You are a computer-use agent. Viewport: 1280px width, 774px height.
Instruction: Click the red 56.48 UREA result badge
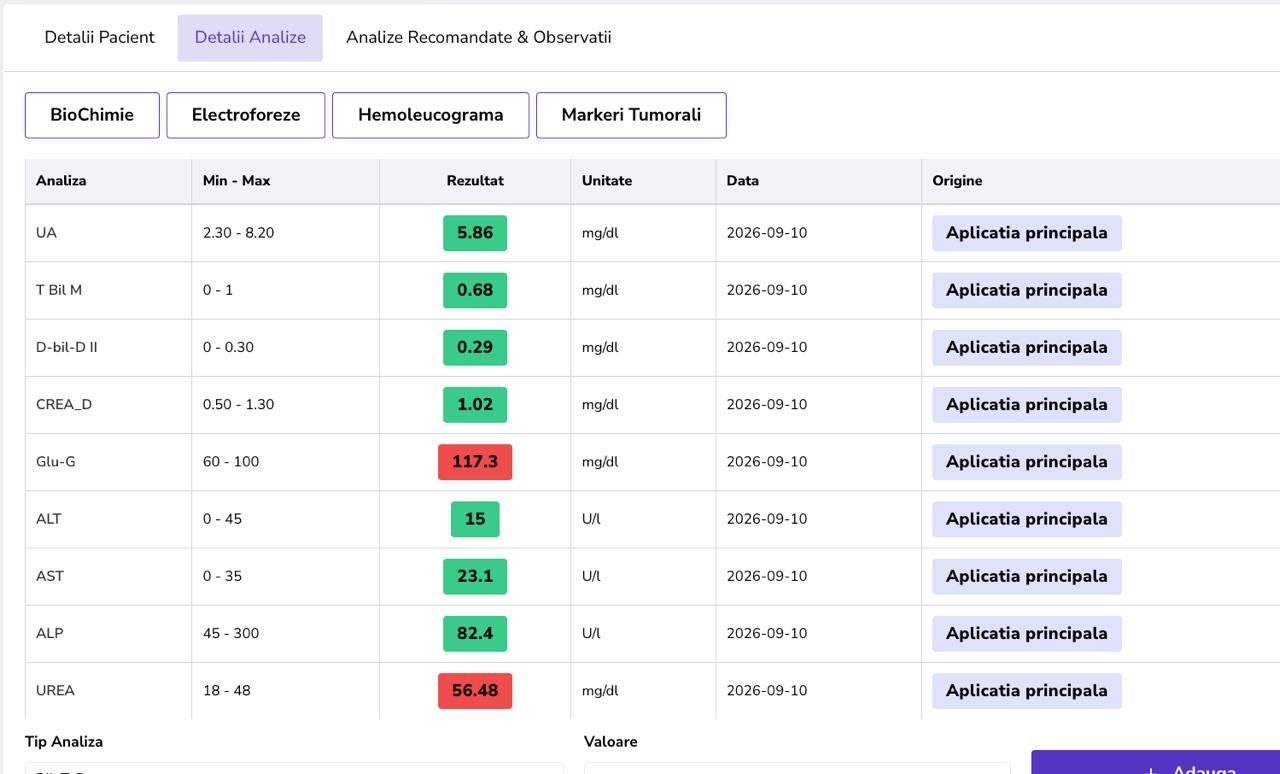pyautogui.click(x=475, y=691)
